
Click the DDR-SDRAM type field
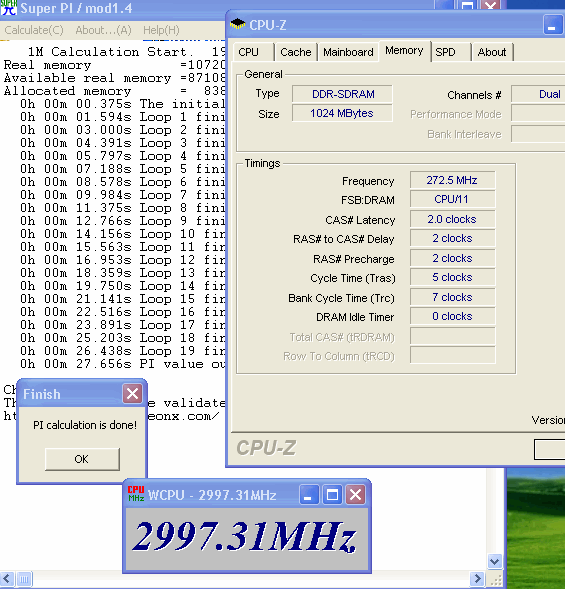[x=342, y=94]
